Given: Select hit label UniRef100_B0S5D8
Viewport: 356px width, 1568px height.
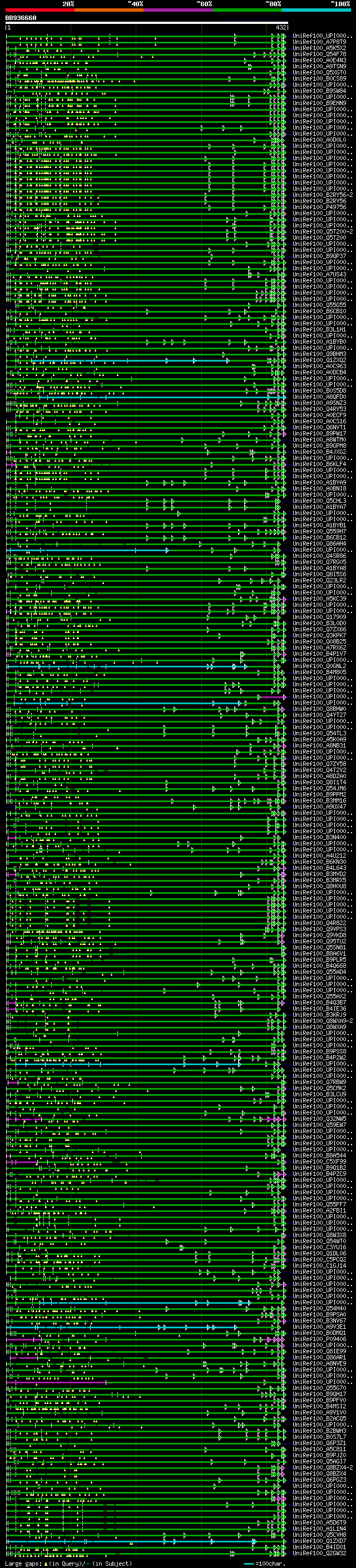Looking at the screenshot, I should (319, 391).
